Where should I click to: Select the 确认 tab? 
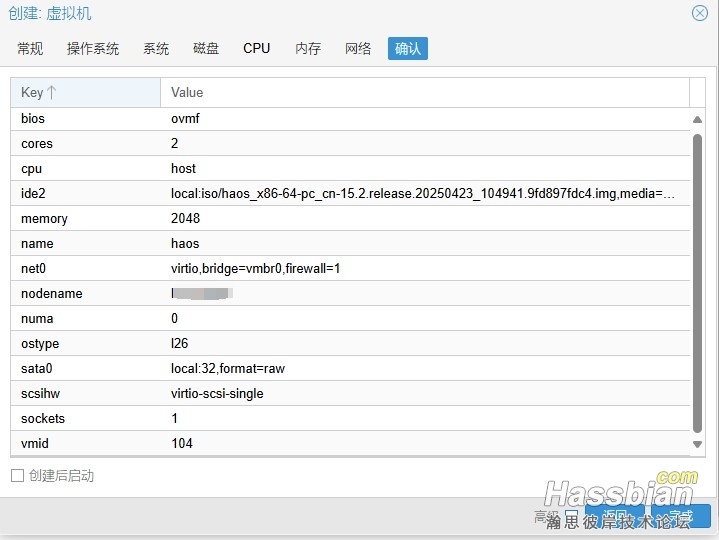click(x=408, y=49)
